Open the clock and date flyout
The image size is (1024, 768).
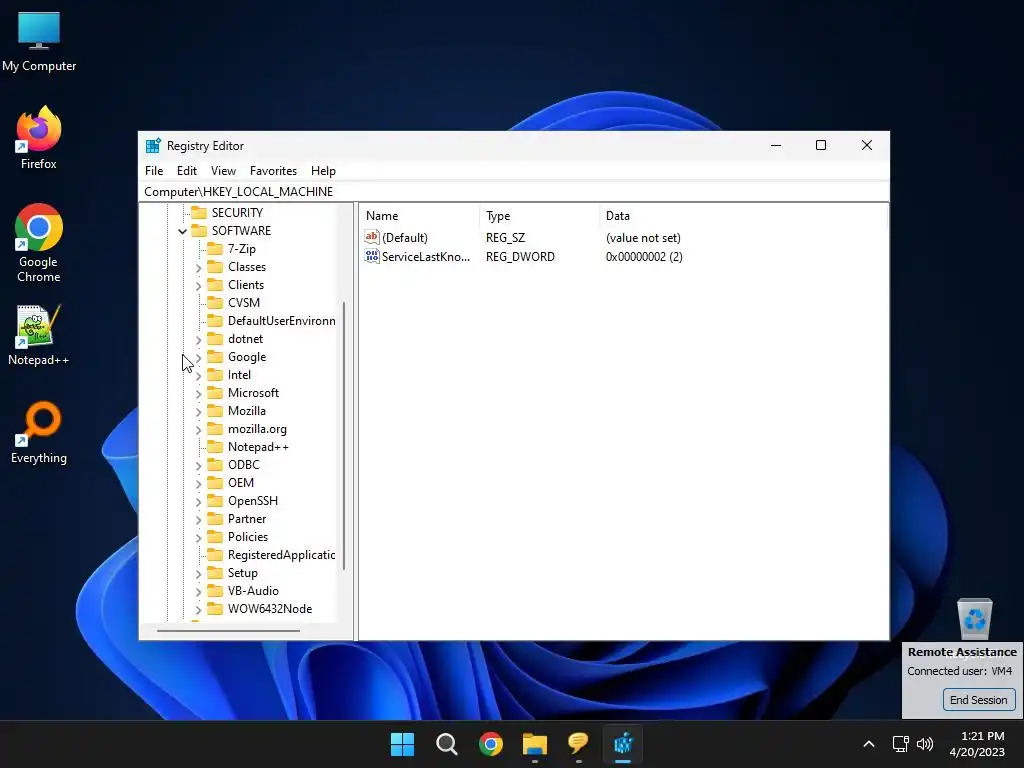tap(977, 744)
